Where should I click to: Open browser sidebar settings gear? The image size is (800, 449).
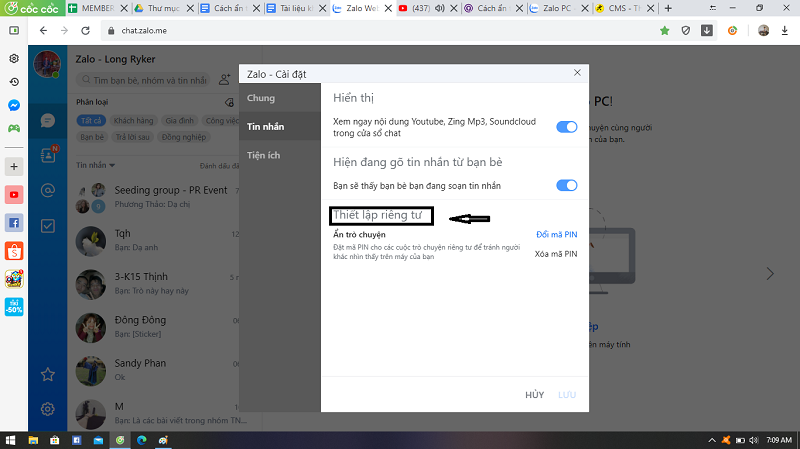[14, 59]
